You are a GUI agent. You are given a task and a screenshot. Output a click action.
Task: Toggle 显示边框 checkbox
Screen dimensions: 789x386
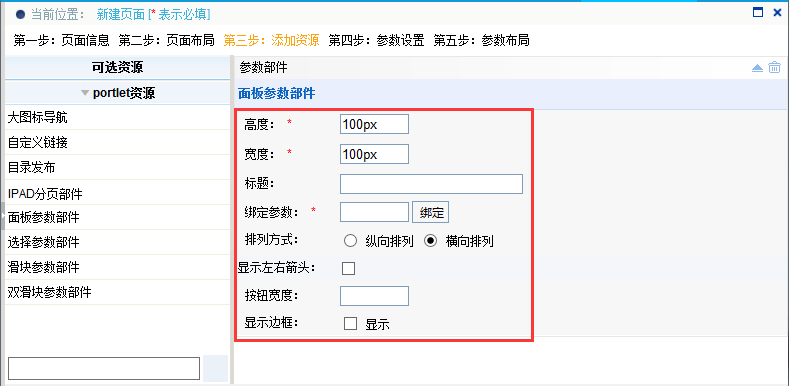coord(350,324)
